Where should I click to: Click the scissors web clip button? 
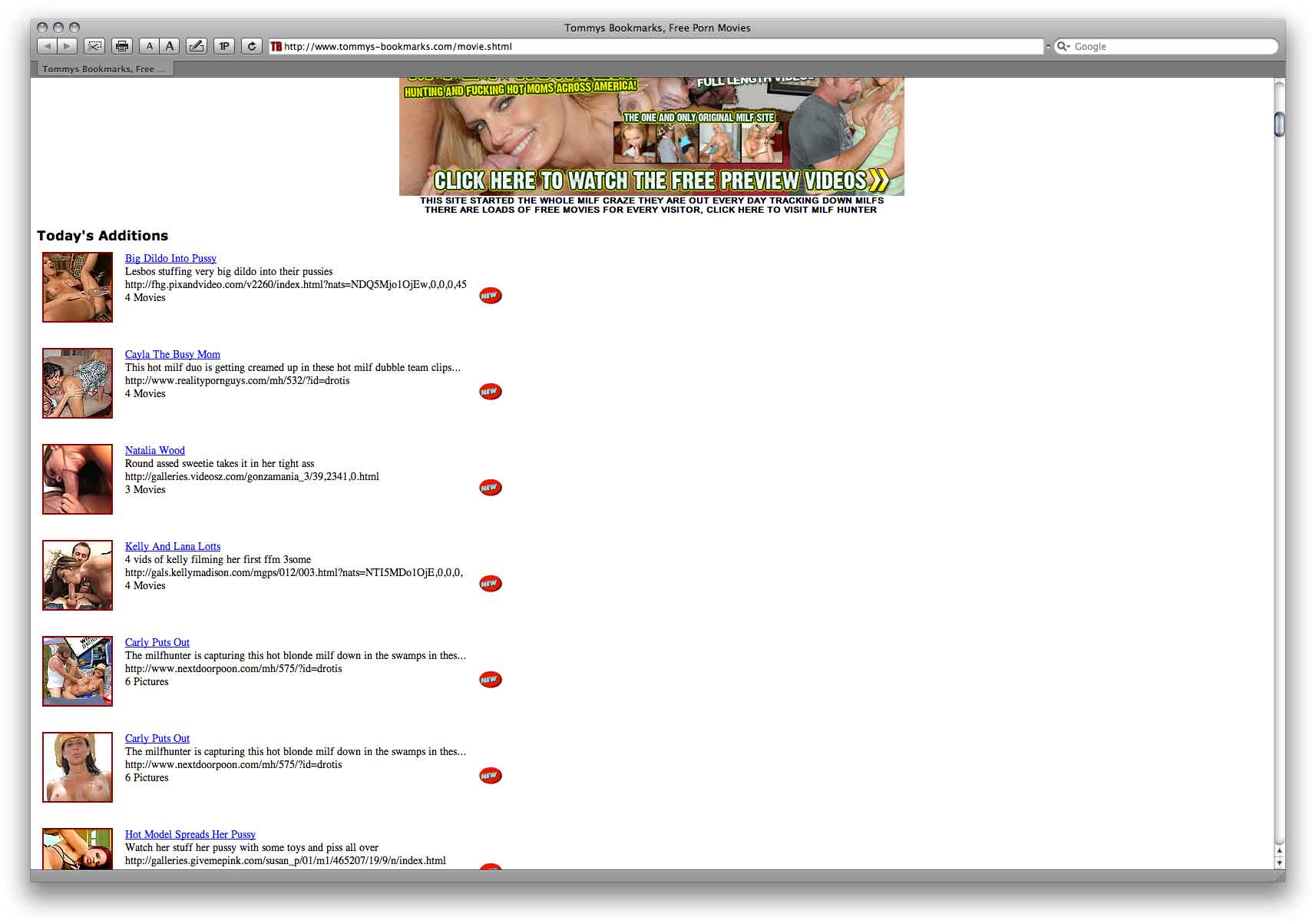pyautogui.click(x=94, y=46)
